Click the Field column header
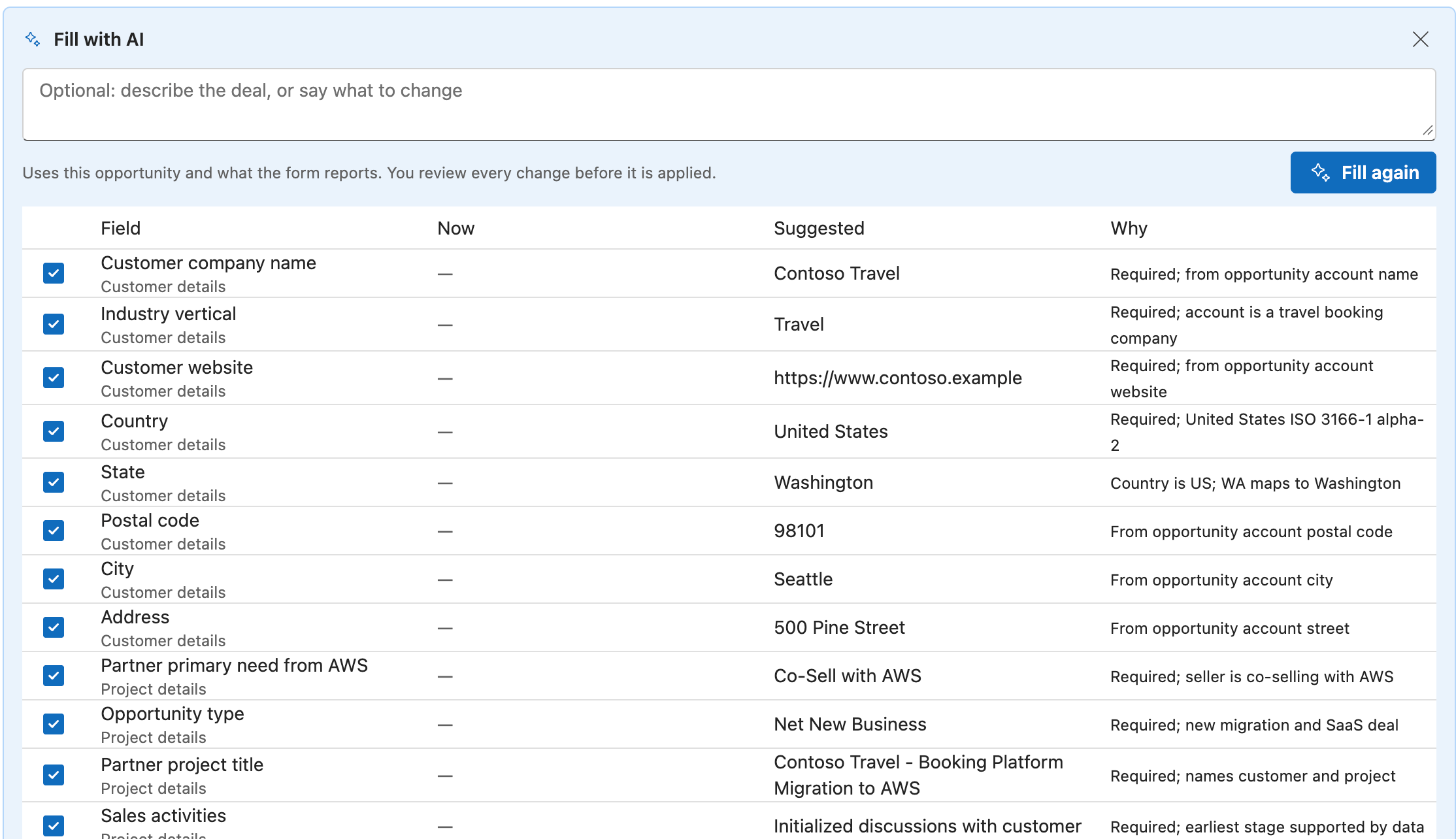The height and width of the screenshot is (839, 1456). 121,228
